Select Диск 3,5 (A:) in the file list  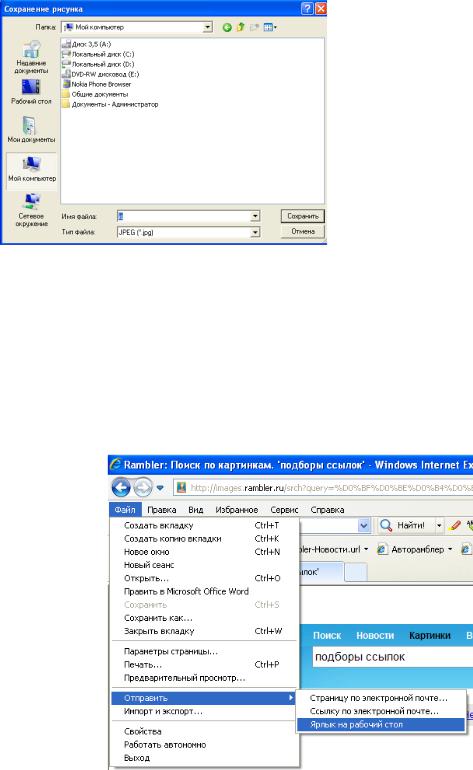[86, 44]
